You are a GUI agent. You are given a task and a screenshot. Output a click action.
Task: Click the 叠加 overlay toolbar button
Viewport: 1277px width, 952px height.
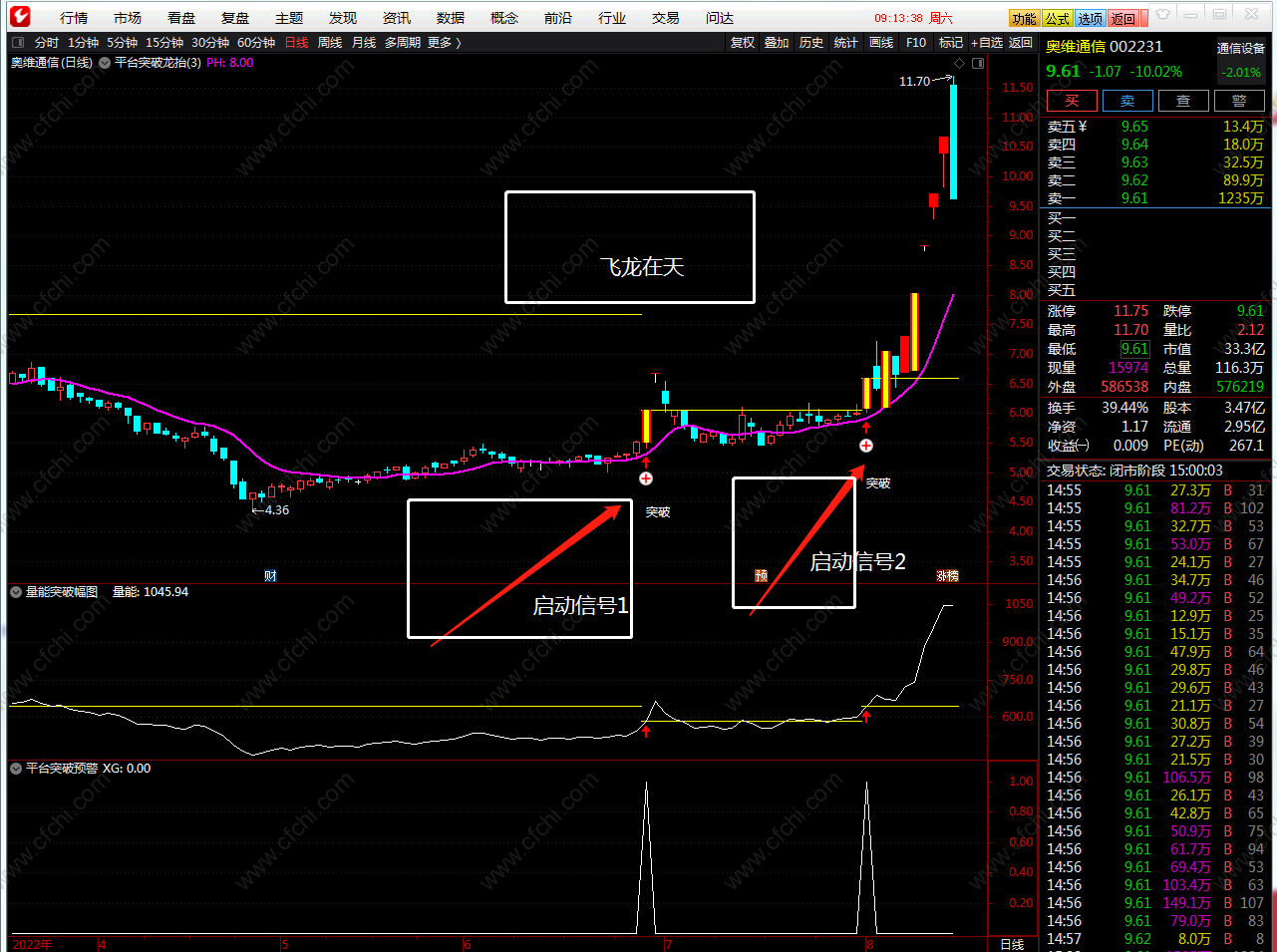click(777, 43)
